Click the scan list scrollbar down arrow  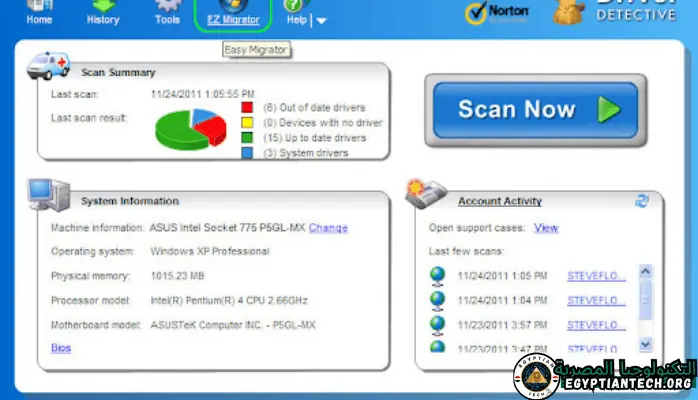[x=645, y=344]
